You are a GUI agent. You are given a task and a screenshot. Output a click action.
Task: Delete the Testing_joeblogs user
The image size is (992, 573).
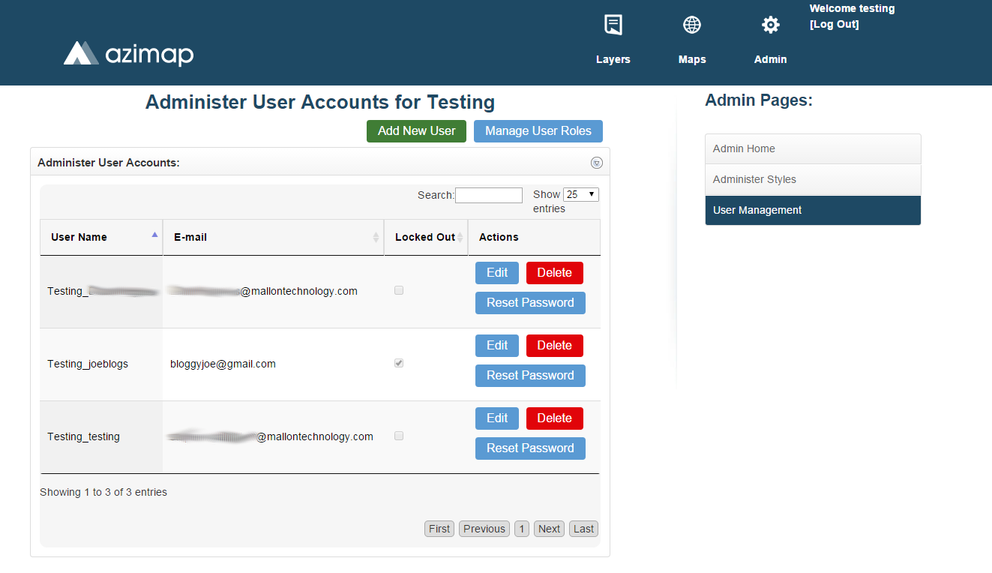click(554, 346)
